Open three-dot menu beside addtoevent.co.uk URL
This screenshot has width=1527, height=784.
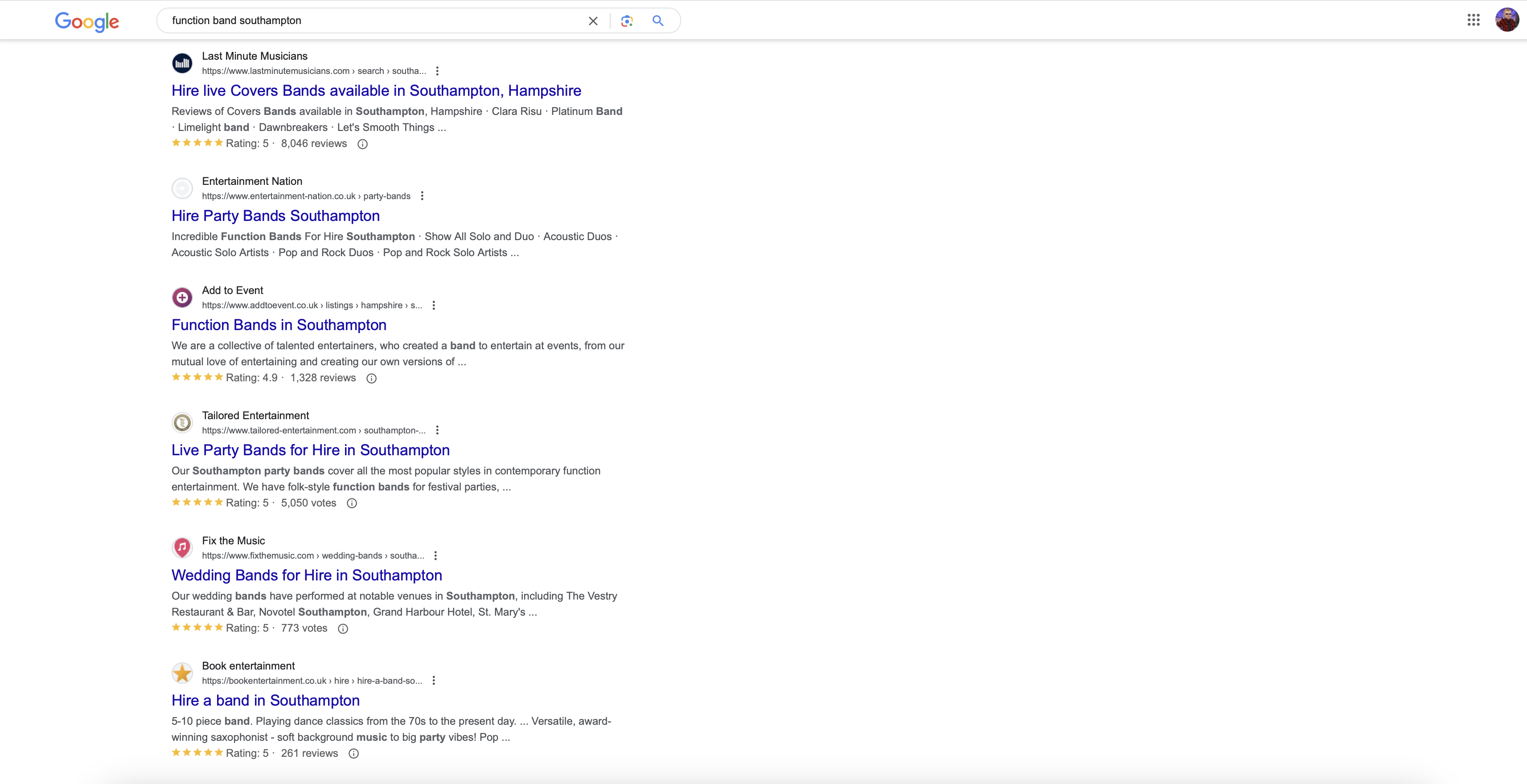tap(434, 305)
